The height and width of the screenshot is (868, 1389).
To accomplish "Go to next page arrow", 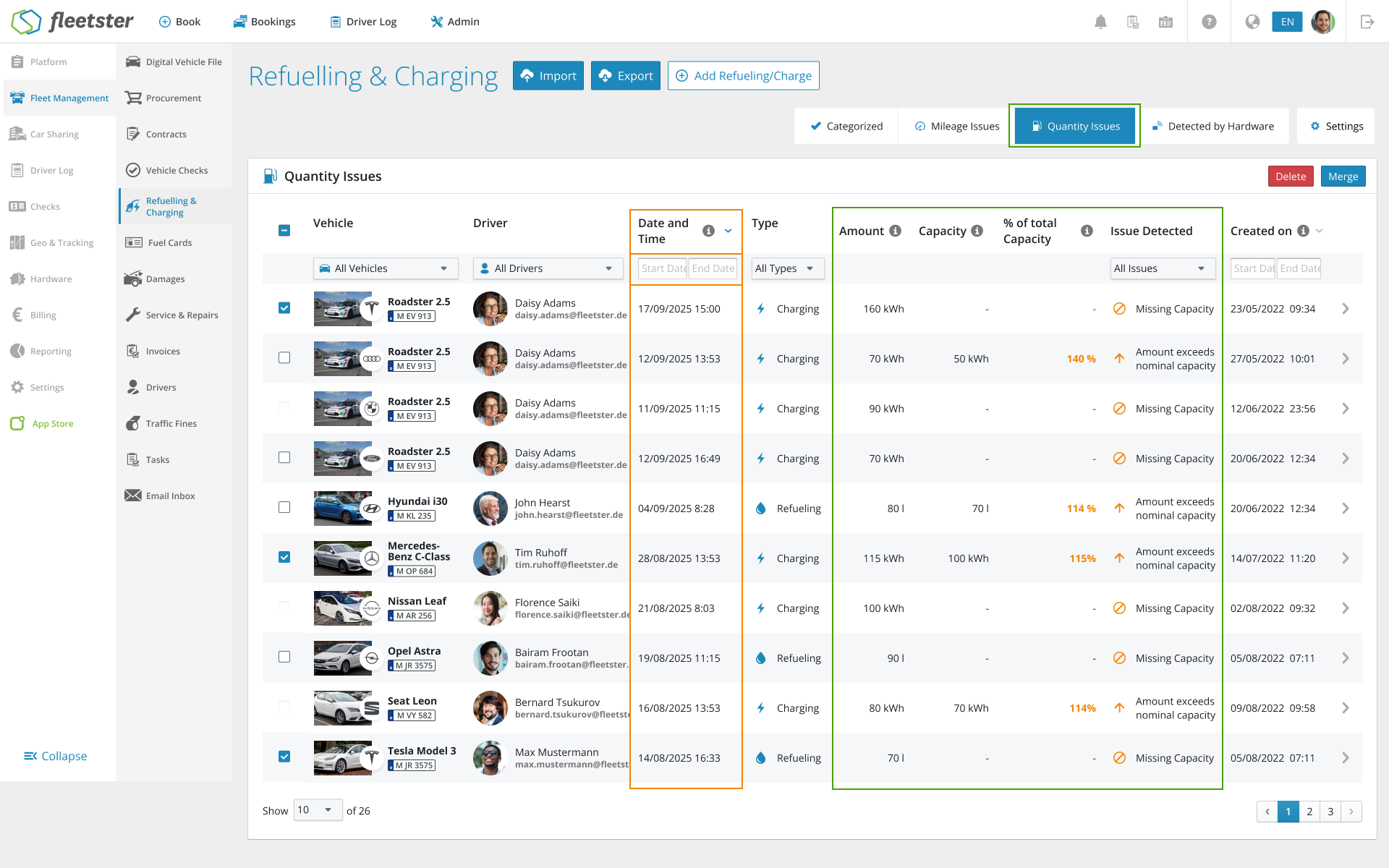I will [x=1351, y=812].
